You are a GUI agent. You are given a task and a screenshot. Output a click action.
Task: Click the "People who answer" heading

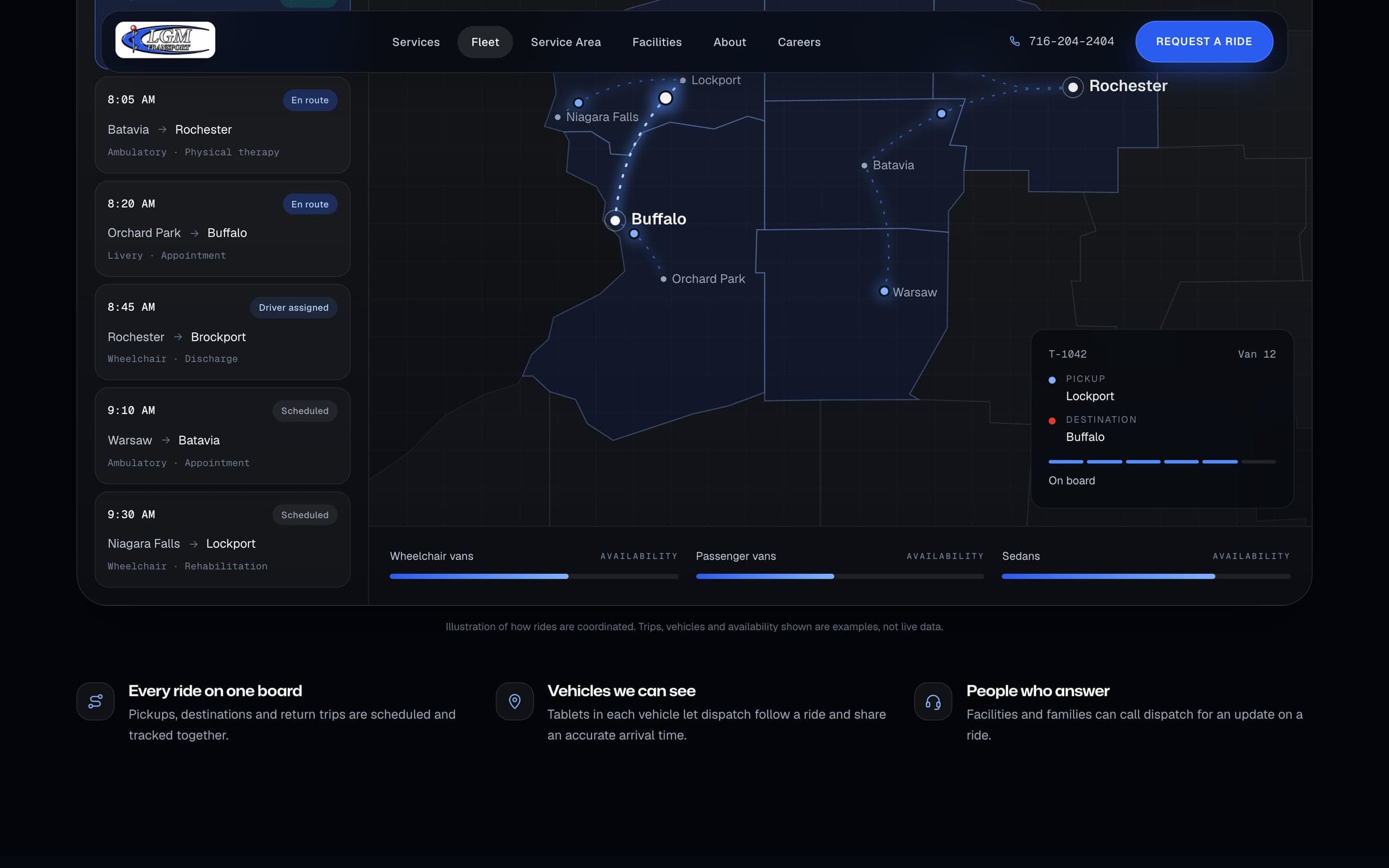[1038, 691]
